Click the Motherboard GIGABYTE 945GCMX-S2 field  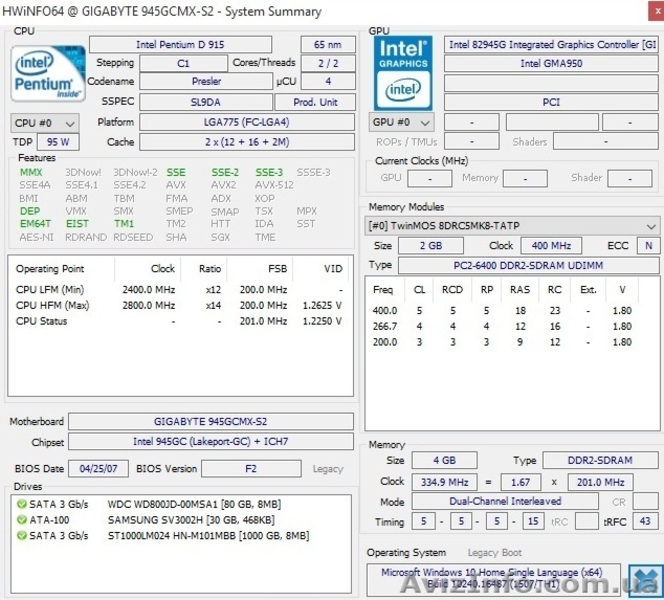(210, 421)
